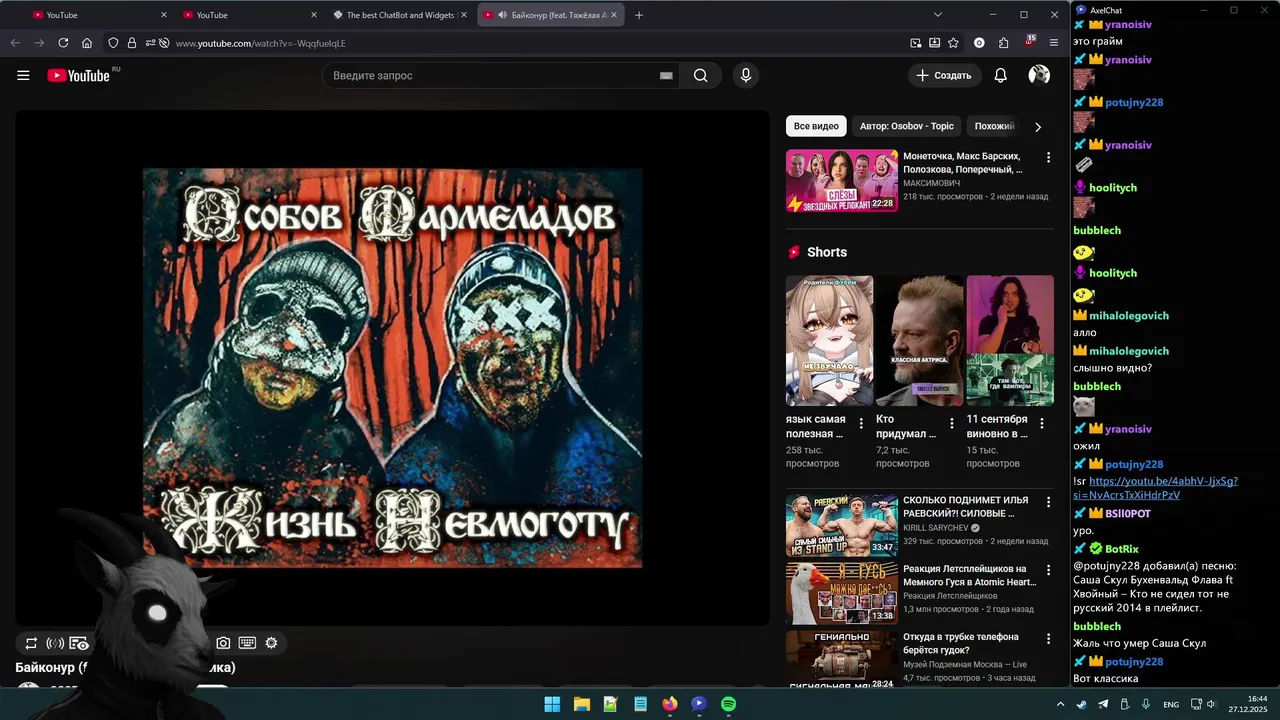Open the YouTube account avatar menu

click(1039, 75)
